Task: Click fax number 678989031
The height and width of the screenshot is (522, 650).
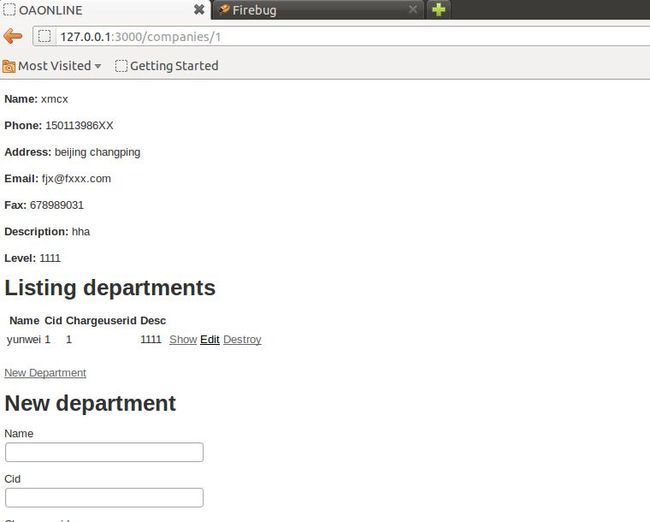Action: tap(57, 205)
